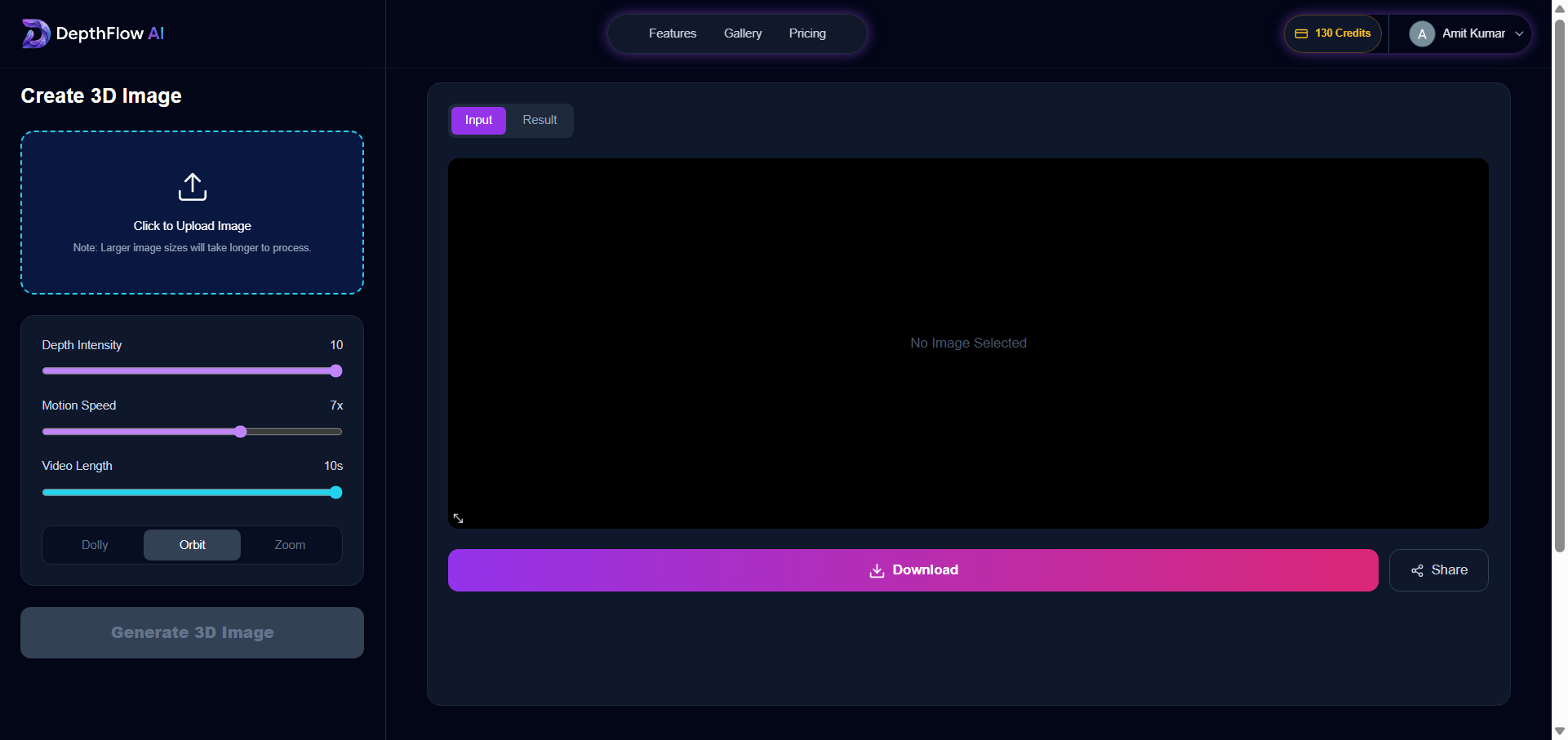Open the Amit Kumar account dropdown
This screenshot has width=1568, height=740.
pyautogui.click(x=1520, y=33)
